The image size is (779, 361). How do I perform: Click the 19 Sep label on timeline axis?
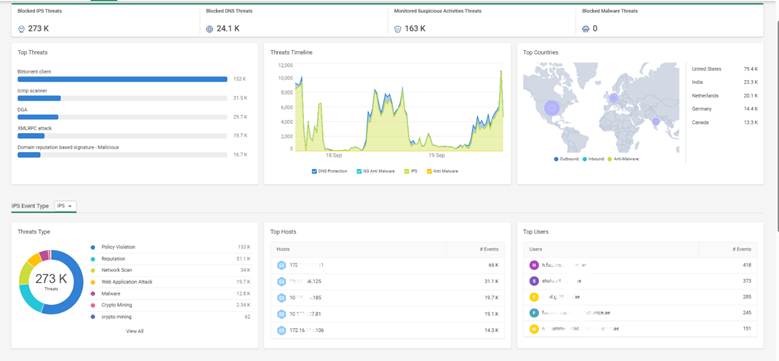437,155
